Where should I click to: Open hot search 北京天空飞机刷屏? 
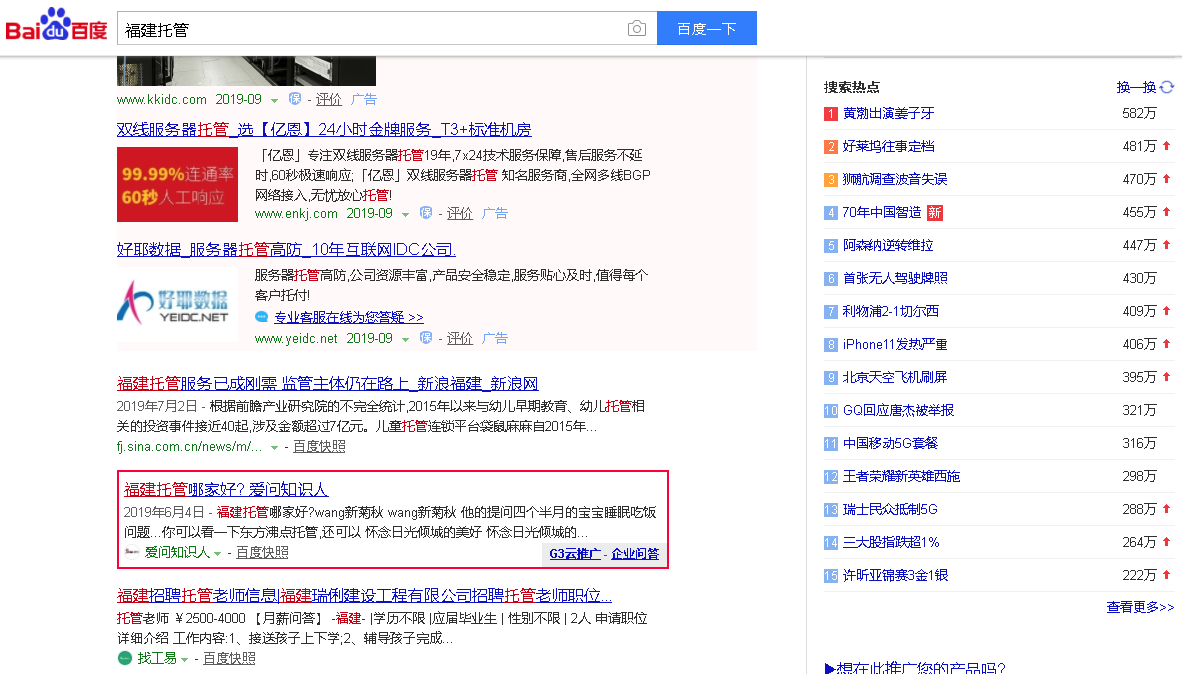pyautogui.click(x=895, y=377)
